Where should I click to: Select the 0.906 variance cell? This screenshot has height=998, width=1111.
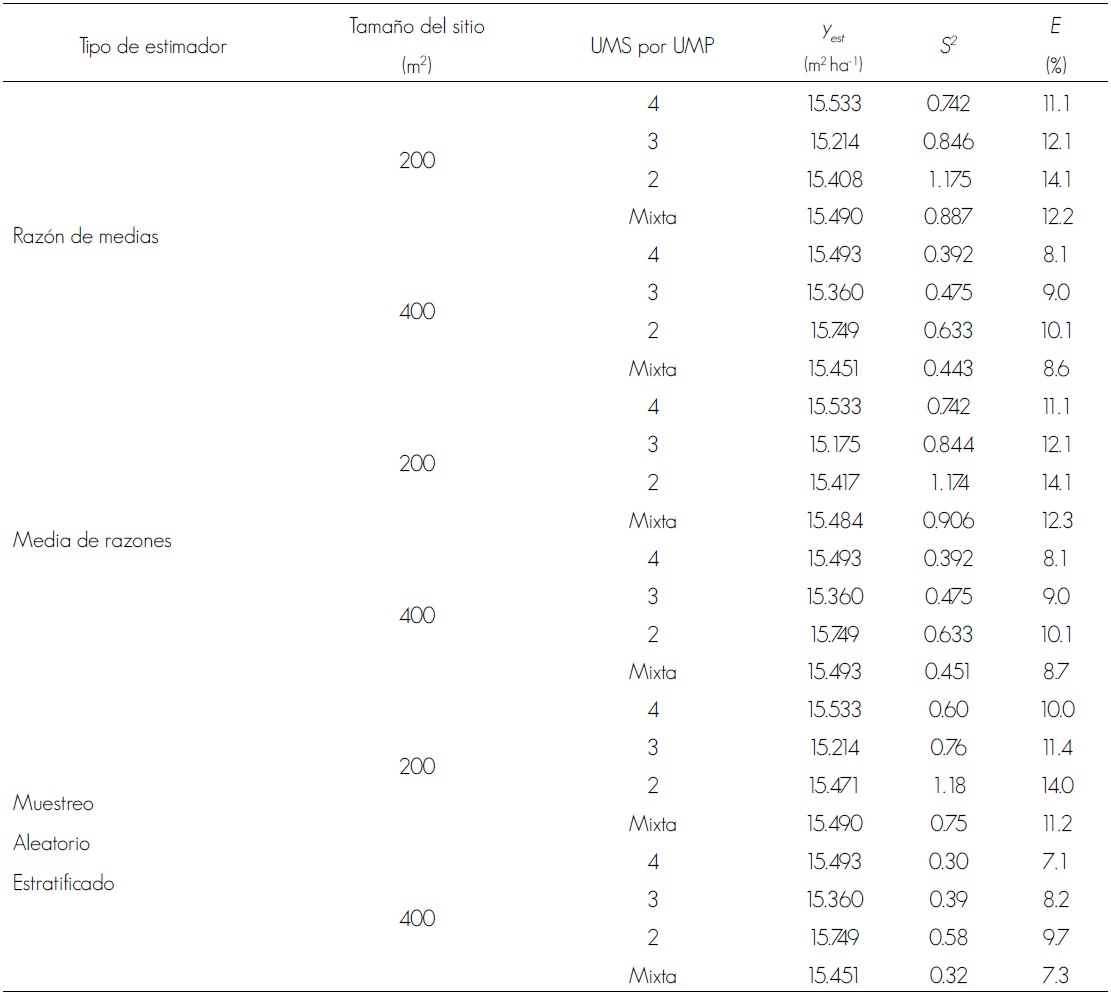(x=947, y=521)
